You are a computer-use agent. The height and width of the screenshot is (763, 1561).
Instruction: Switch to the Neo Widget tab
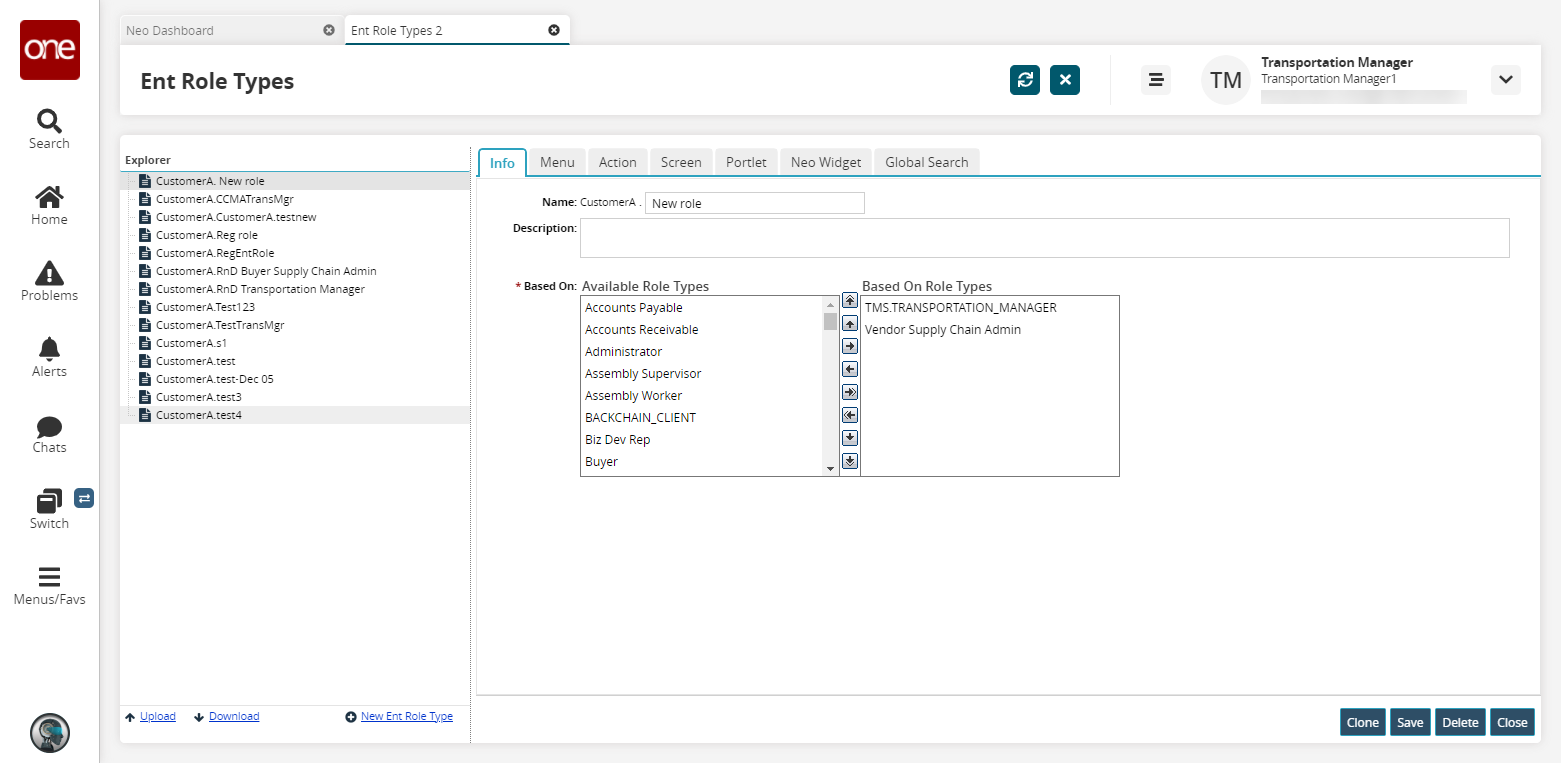825,162
